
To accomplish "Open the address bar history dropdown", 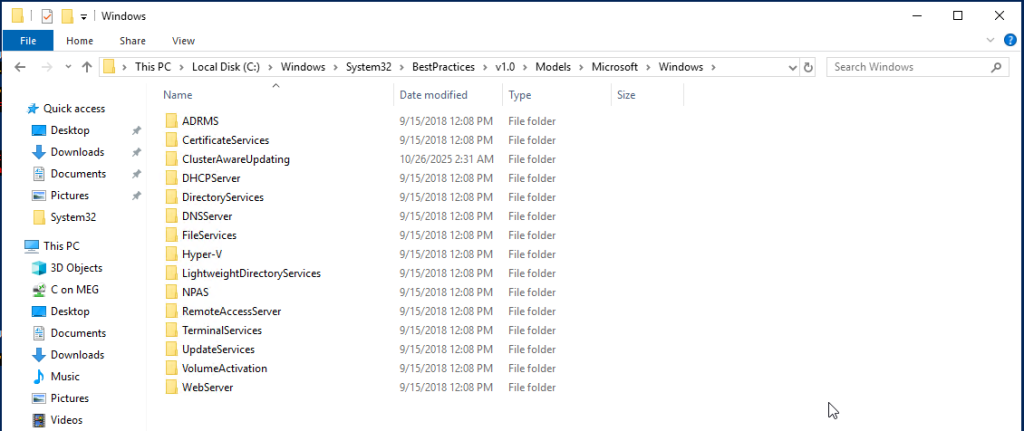I will (x=792, y=67).
